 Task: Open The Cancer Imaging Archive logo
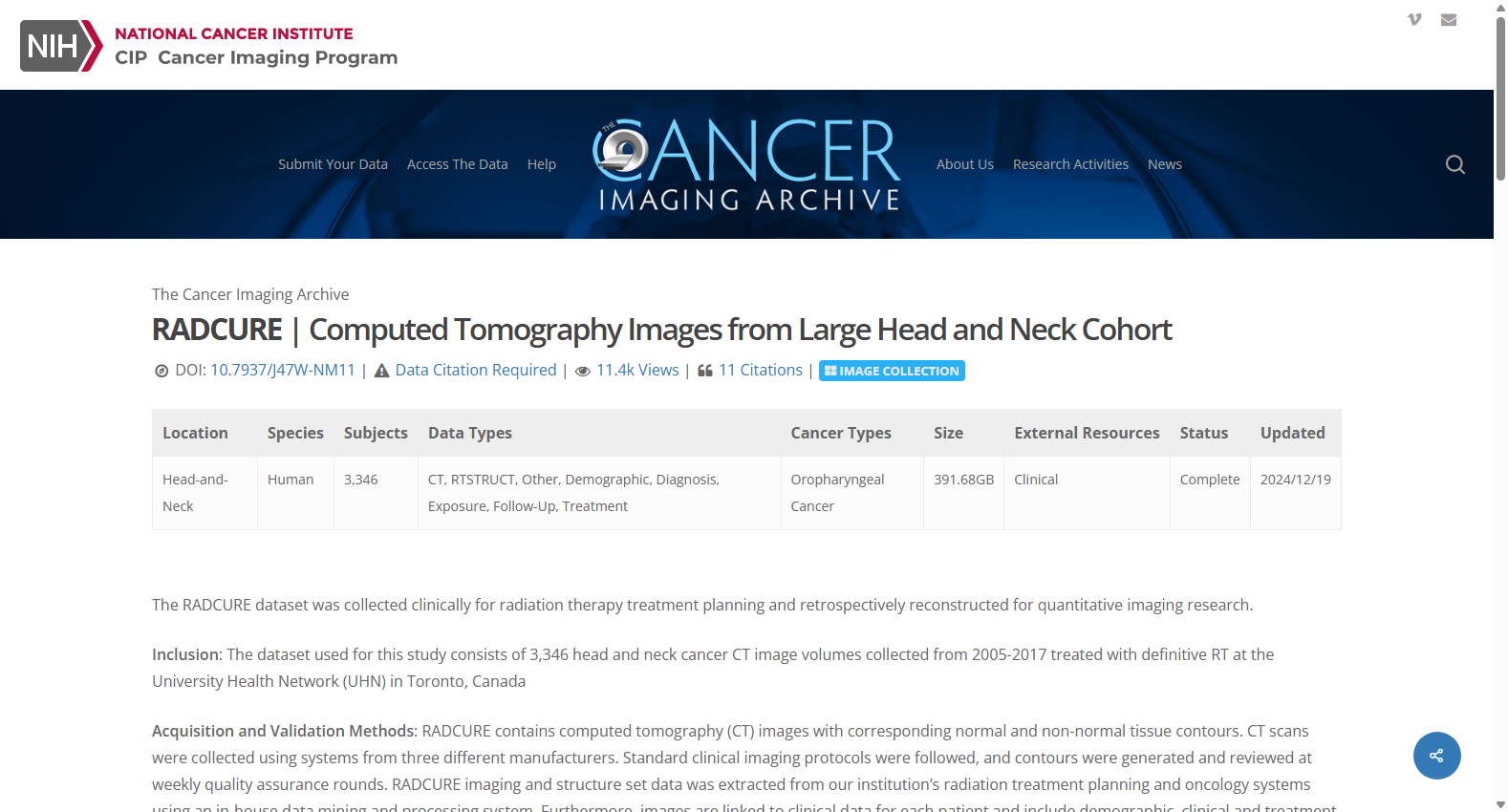(747, 164)
